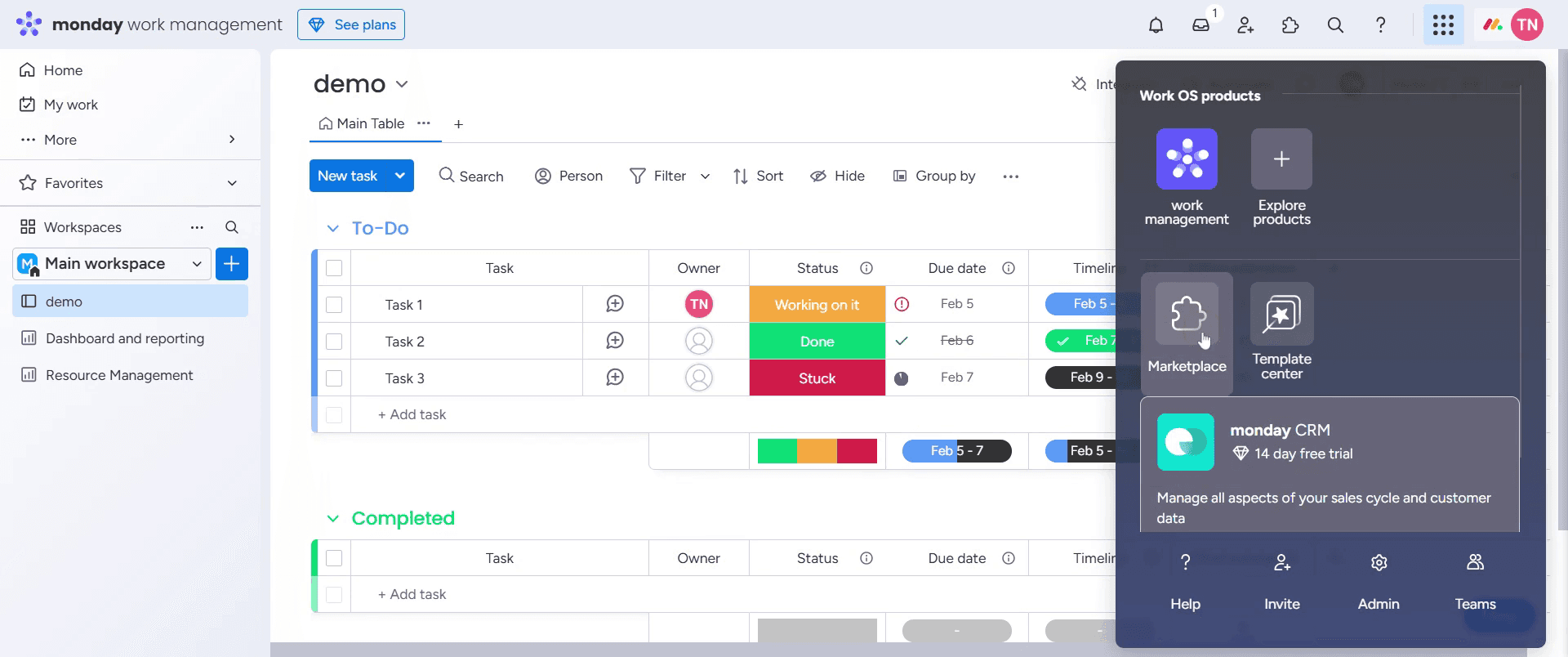
Task: Open New task dropdown arrow
Action: [400, 176]
